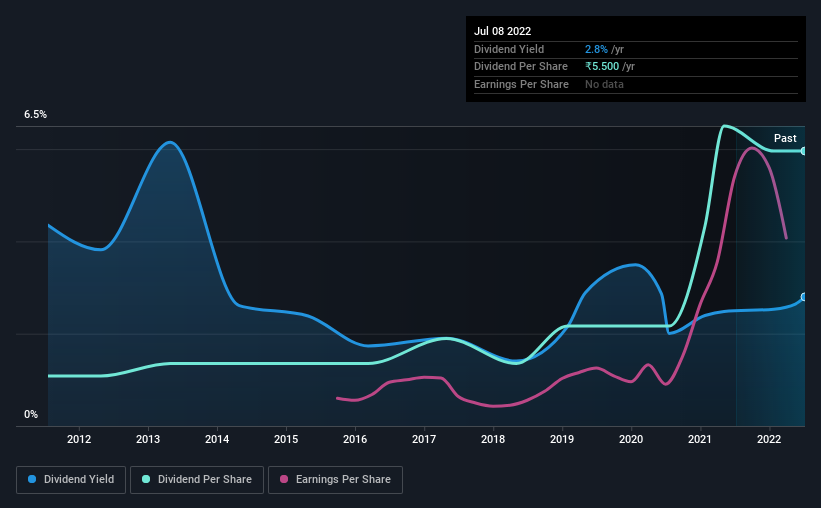Click the 'Past' label on the chart
The image size is (821, 508).
[x=785, y=138]
